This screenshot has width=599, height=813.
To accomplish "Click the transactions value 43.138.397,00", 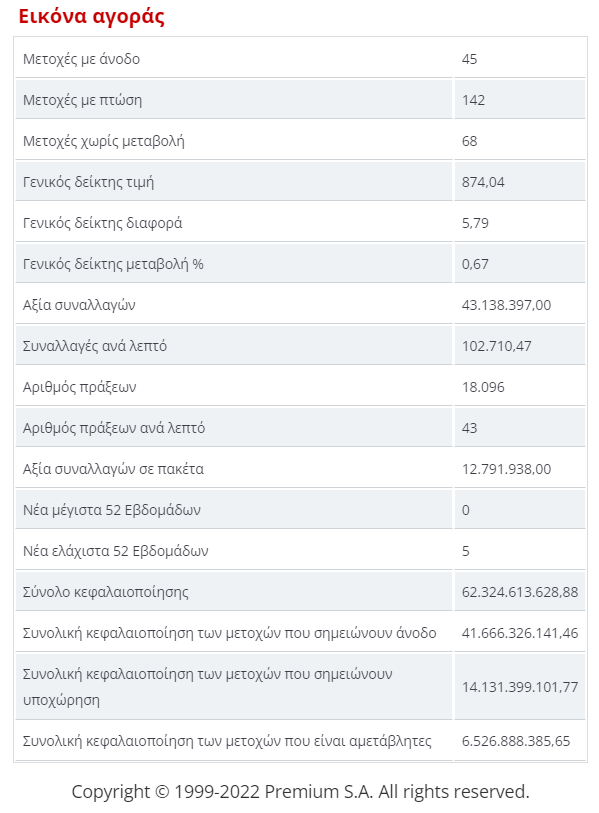I will (506, 305).
